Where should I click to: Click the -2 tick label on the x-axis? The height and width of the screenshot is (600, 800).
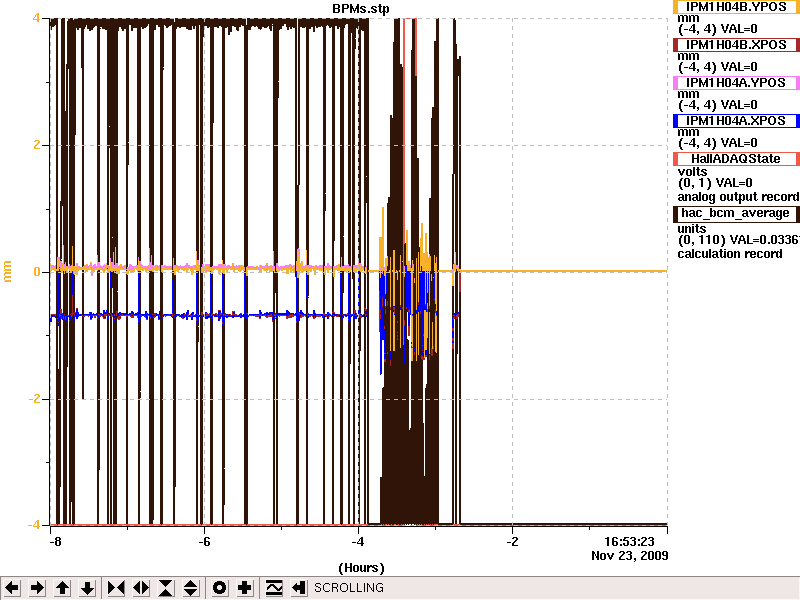[x=512, y=542]
